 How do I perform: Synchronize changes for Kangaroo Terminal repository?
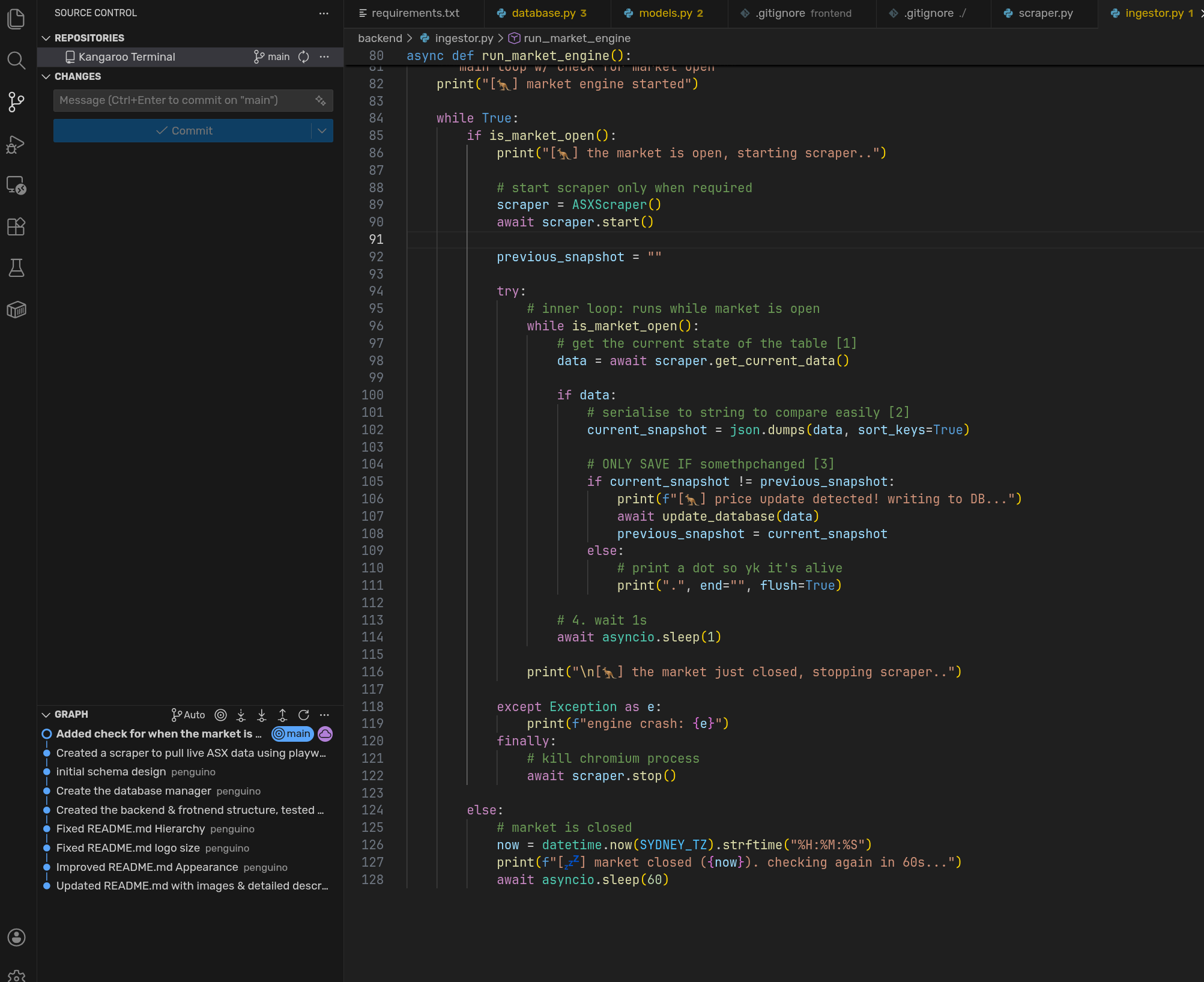[x=304, y=56]
